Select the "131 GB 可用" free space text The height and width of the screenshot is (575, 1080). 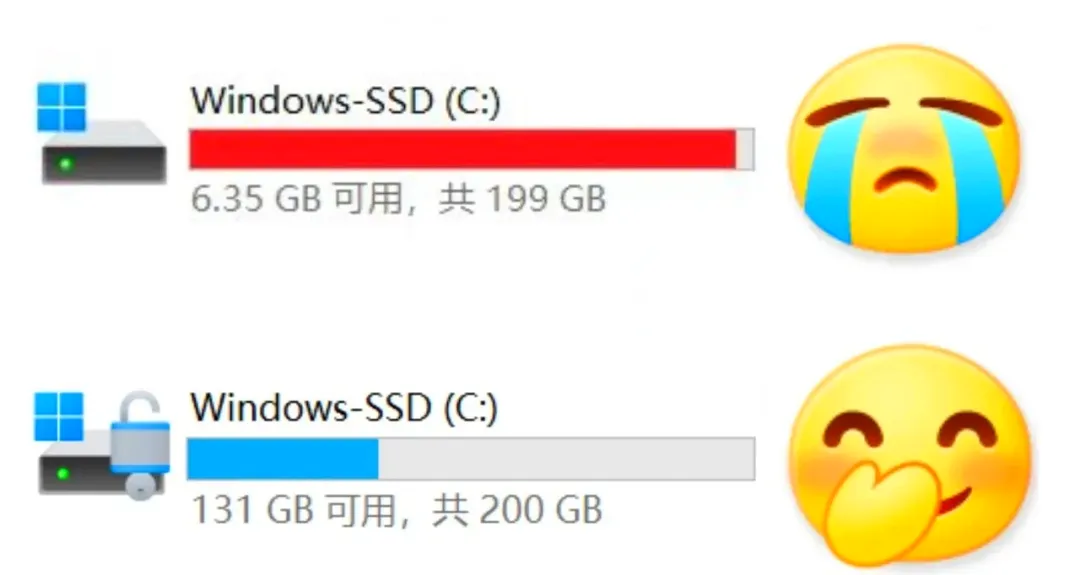(294, 510)
